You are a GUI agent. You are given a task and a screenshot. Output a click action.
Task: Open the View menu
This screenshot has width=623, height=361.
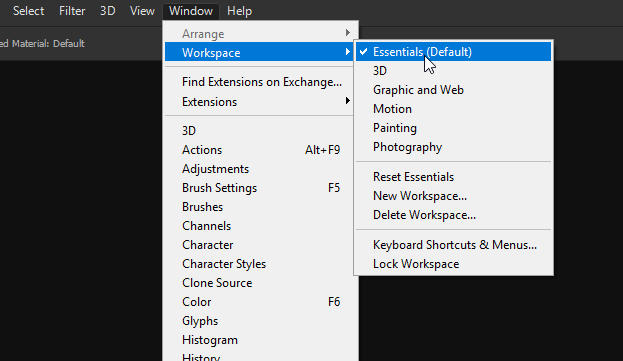tap(142, 11)
